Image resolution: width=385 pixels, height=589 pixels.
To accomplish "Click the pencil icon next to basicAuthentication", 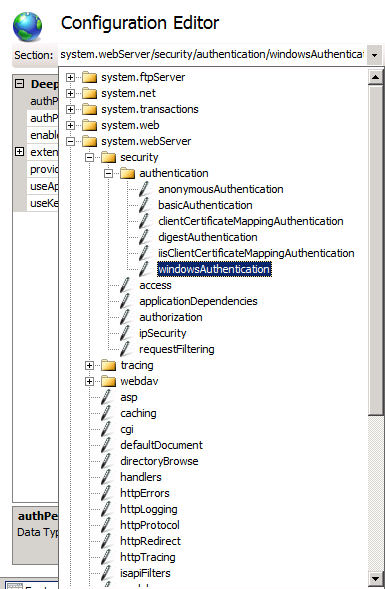I will click(x=144, y=205).
